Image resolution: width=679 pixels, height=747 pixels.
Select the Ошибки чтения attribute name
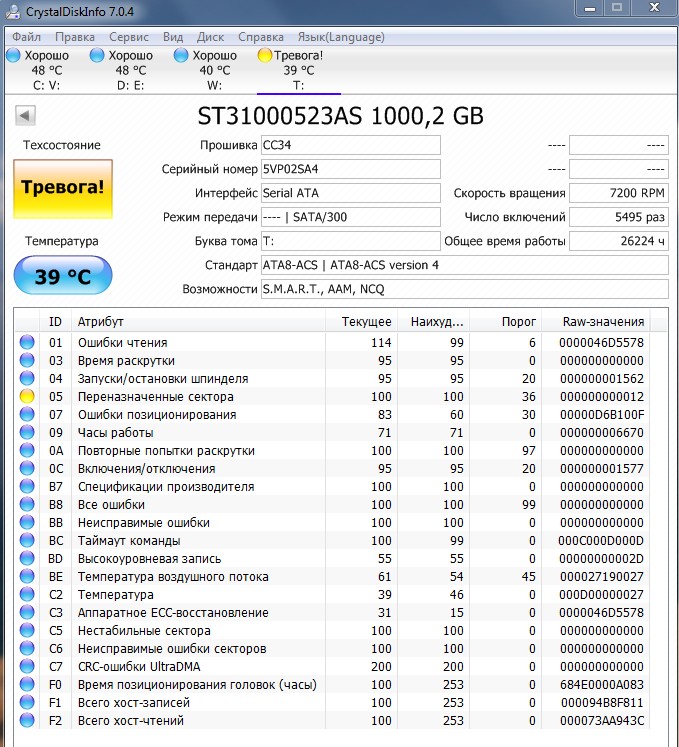[x=122, y=343]
